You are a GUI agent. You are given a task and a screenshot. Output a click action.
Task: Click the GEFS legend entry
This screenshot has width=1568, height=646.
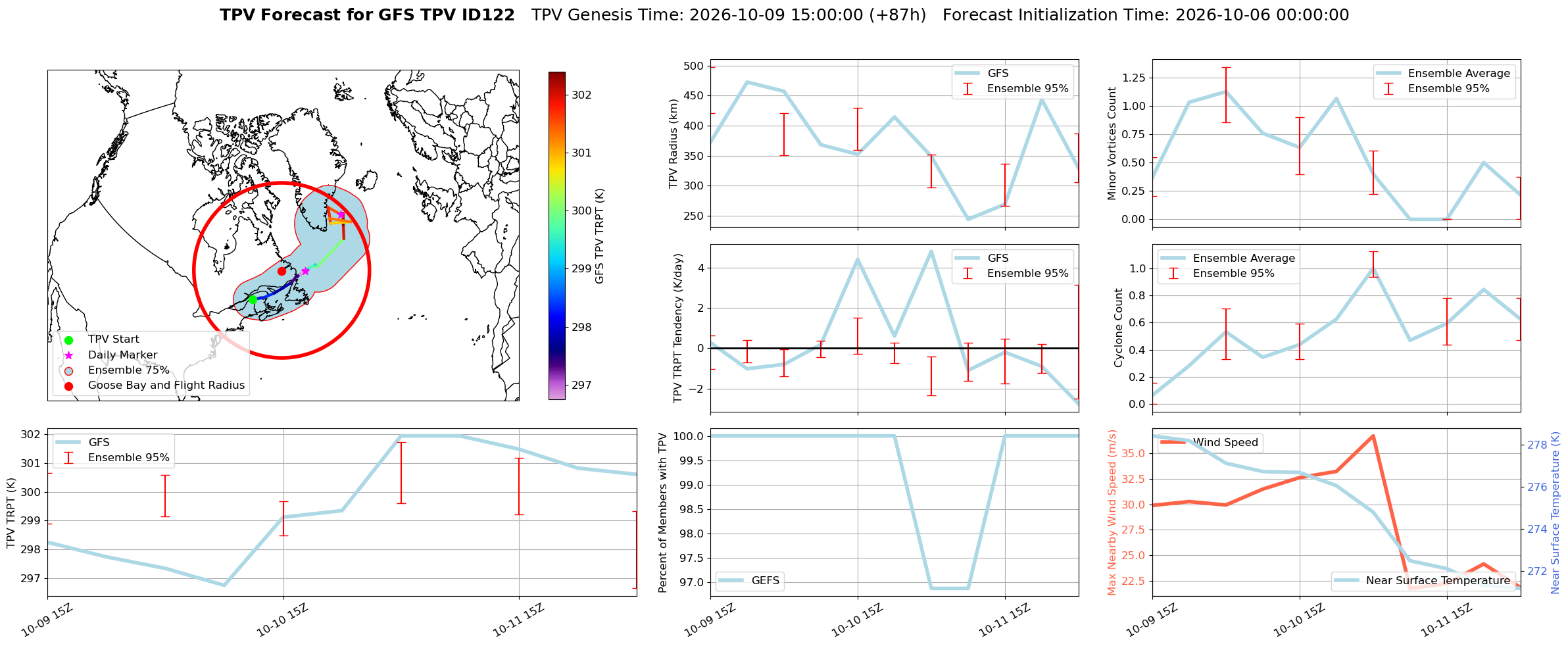coord(749,580)
